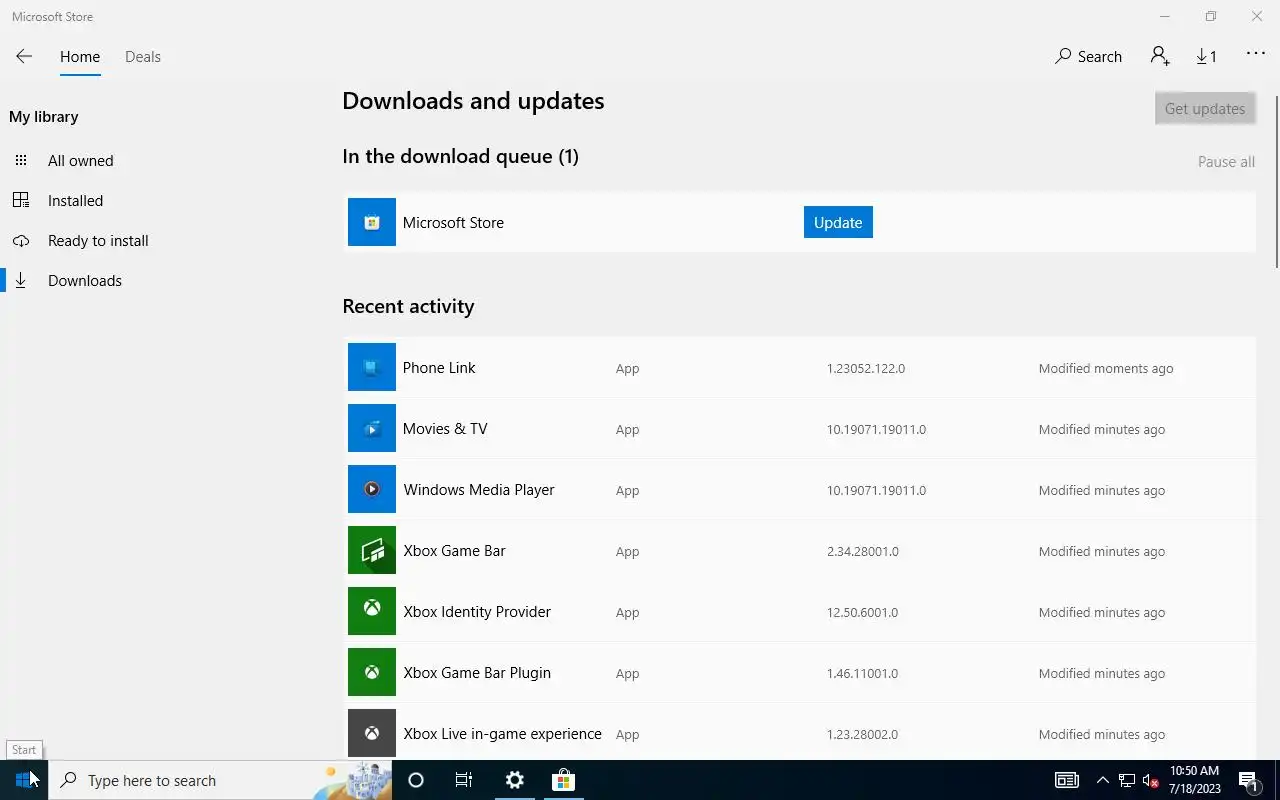The width and height of the screenshot is (1280, 800).
Task: Open Xbox Live in-game experience row name
Action: click(x=502, y=733)
